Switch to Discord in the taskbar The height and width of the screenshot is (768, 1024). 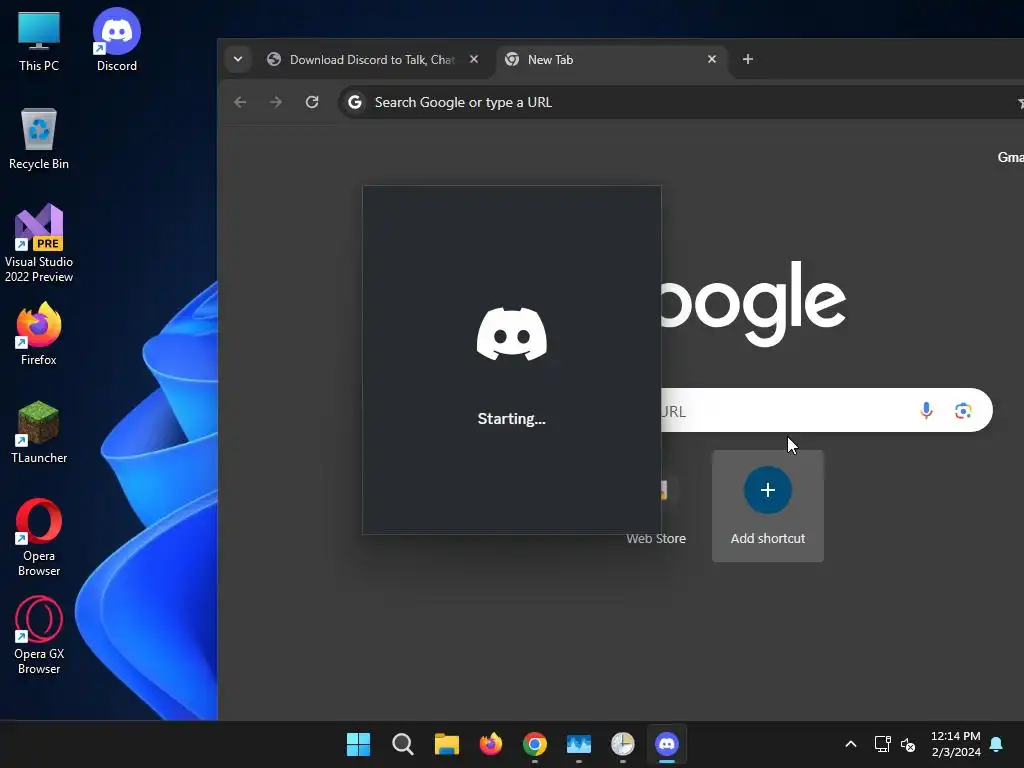click(667, 744)
